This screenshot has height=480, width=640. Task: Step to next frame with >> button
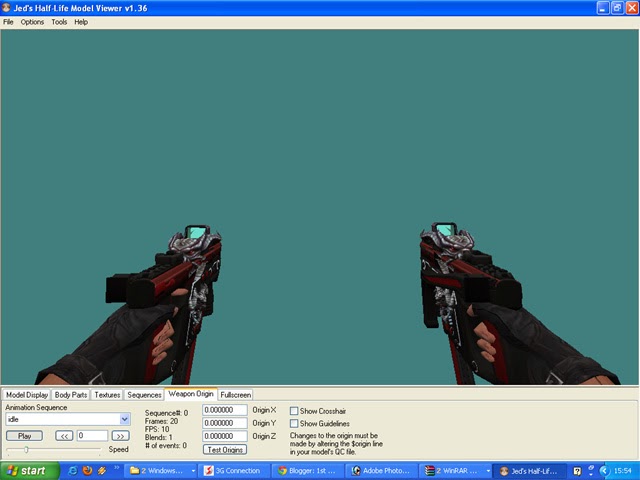pos(120,436)
